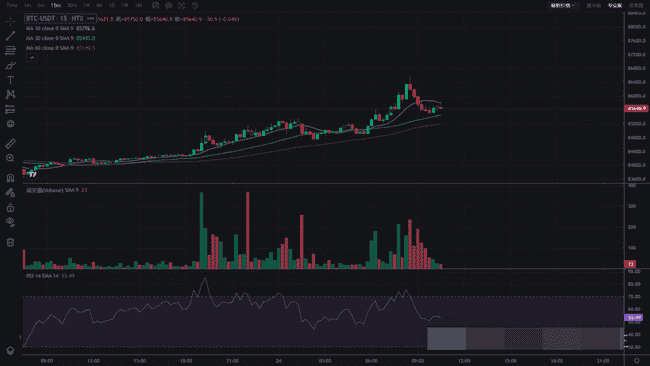Open BTC-USDT legend more options
This screenshot has height=366, width=650.
click(90, 19)
